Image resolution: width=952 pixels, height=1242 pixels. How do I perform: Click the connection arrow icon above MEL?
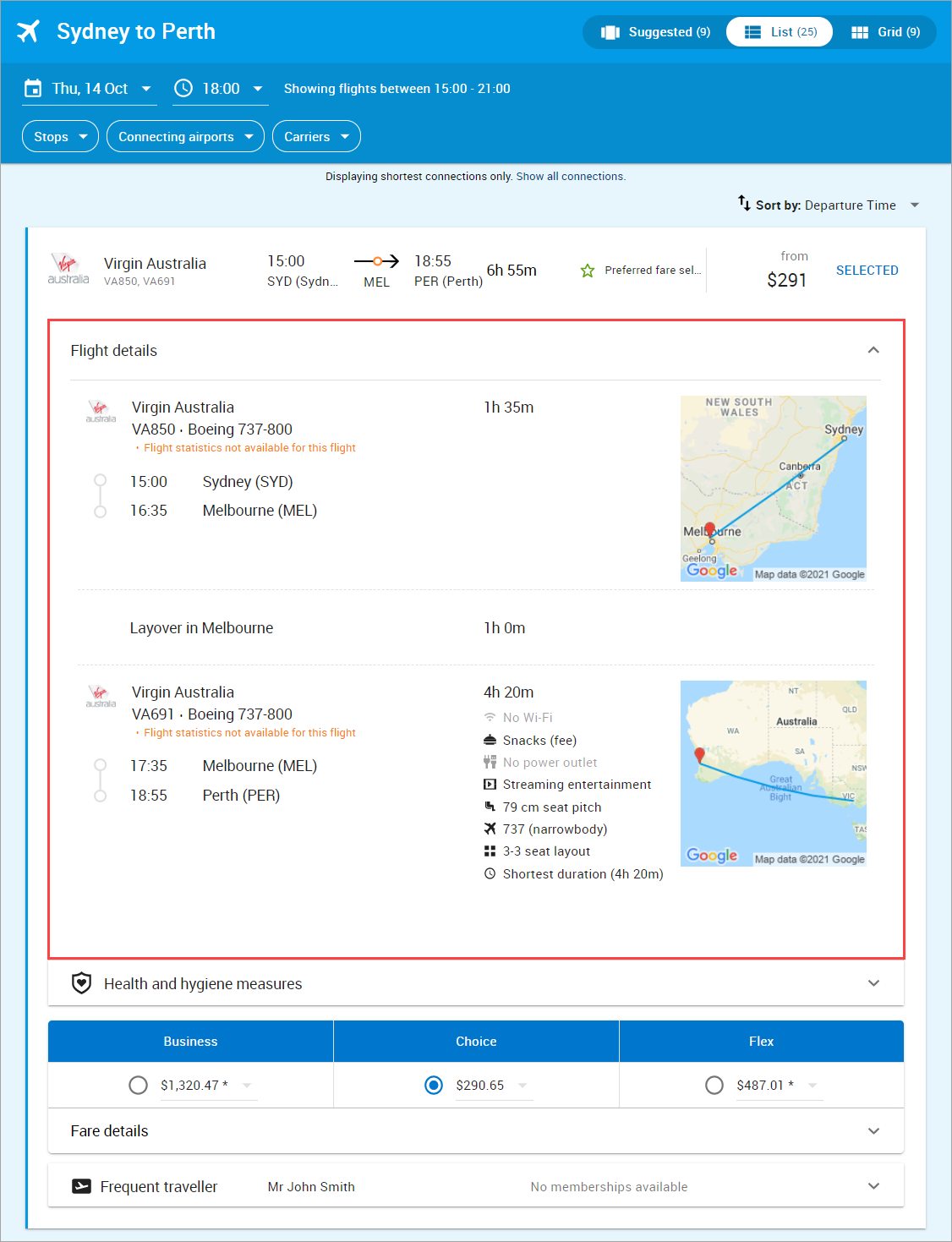coord(376,261)
